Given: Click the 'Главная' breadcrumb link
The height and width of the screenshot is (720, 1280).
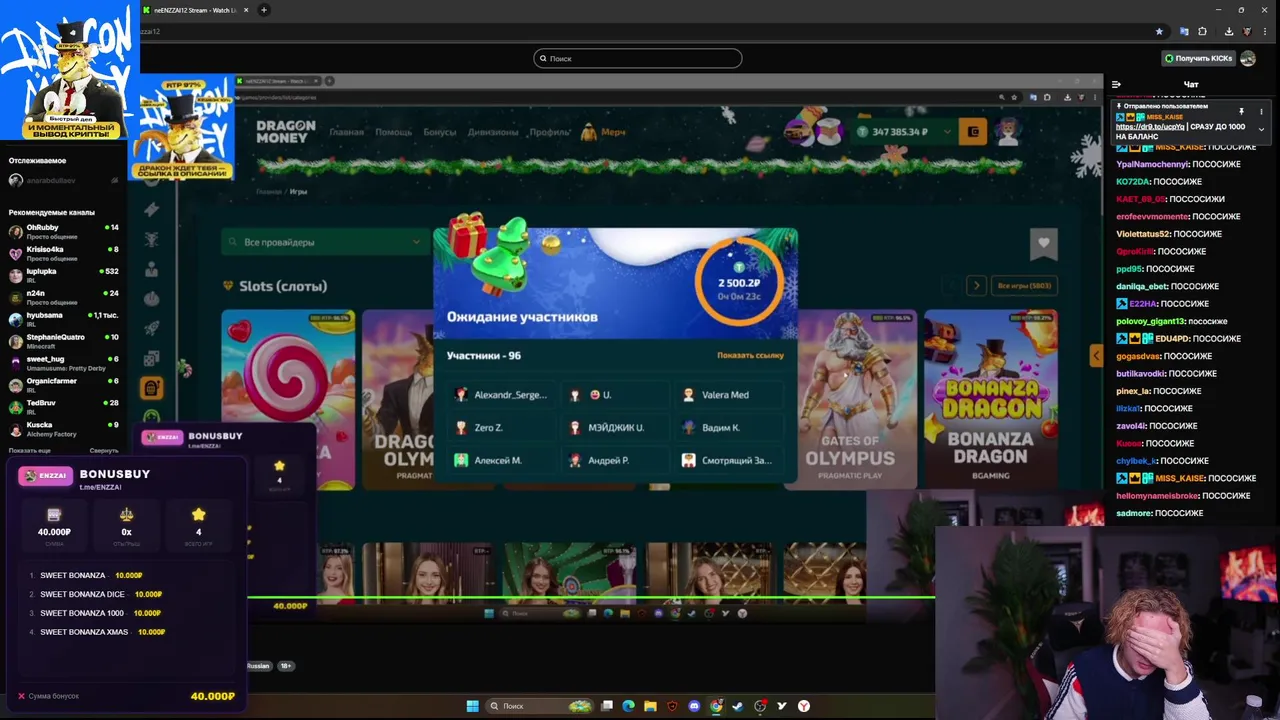Looking at the screenshot, I should tap(268, 191).
